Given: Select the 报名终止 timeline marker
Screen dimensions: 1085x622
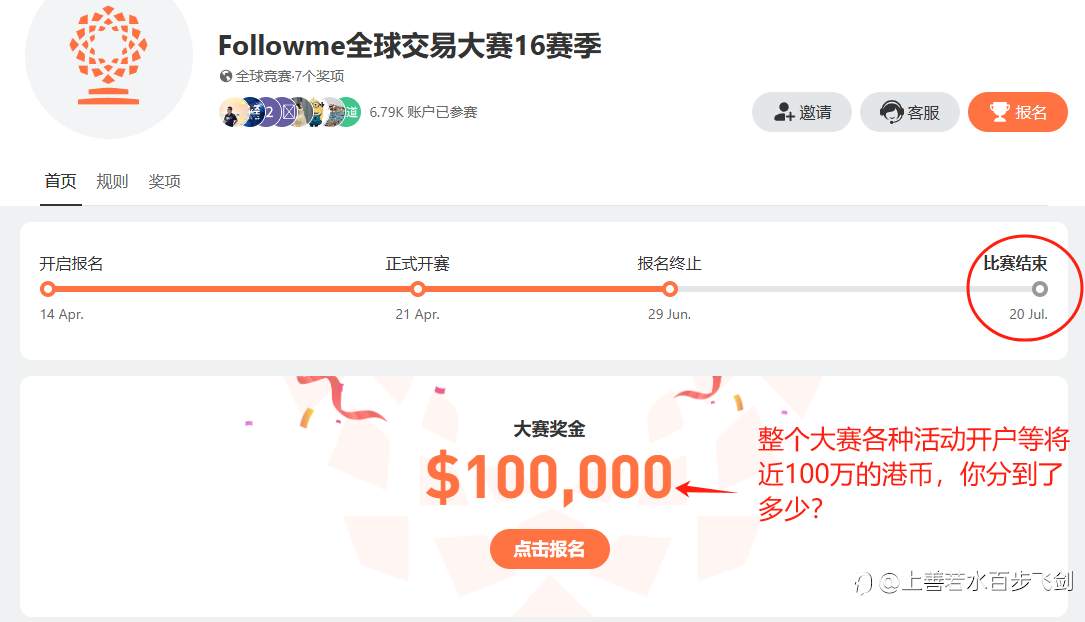Looking at the screenshot, I should pyautogui.click(x=670, y=289).
